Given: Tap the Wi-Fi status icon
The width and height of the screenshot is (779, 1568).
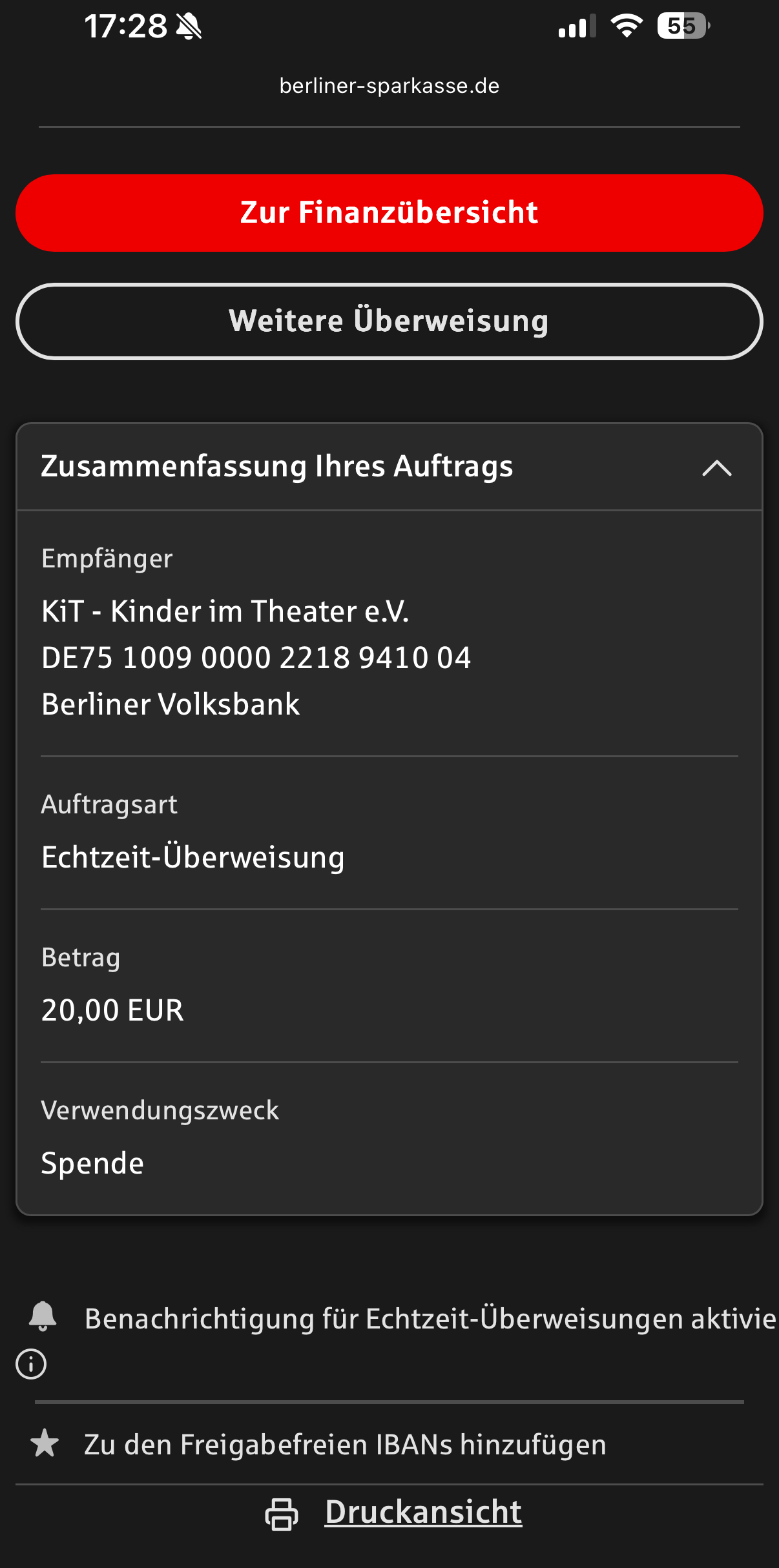Looking at the screenshot, I should pyautogui.click(x=626, y=26).
